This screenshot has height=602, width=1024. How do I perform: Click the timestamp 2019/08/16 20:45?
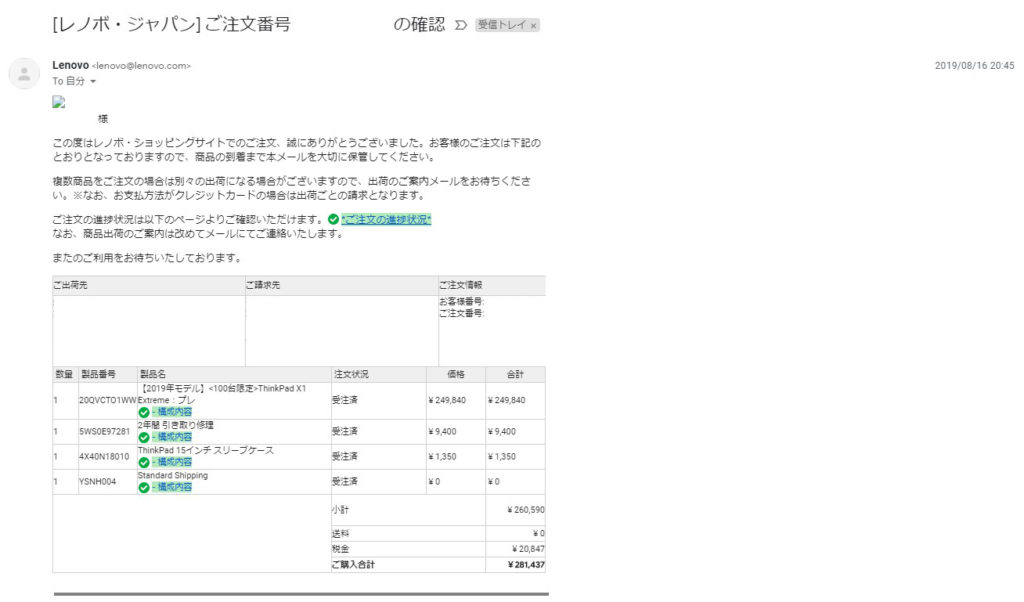[x=974, y=65]
